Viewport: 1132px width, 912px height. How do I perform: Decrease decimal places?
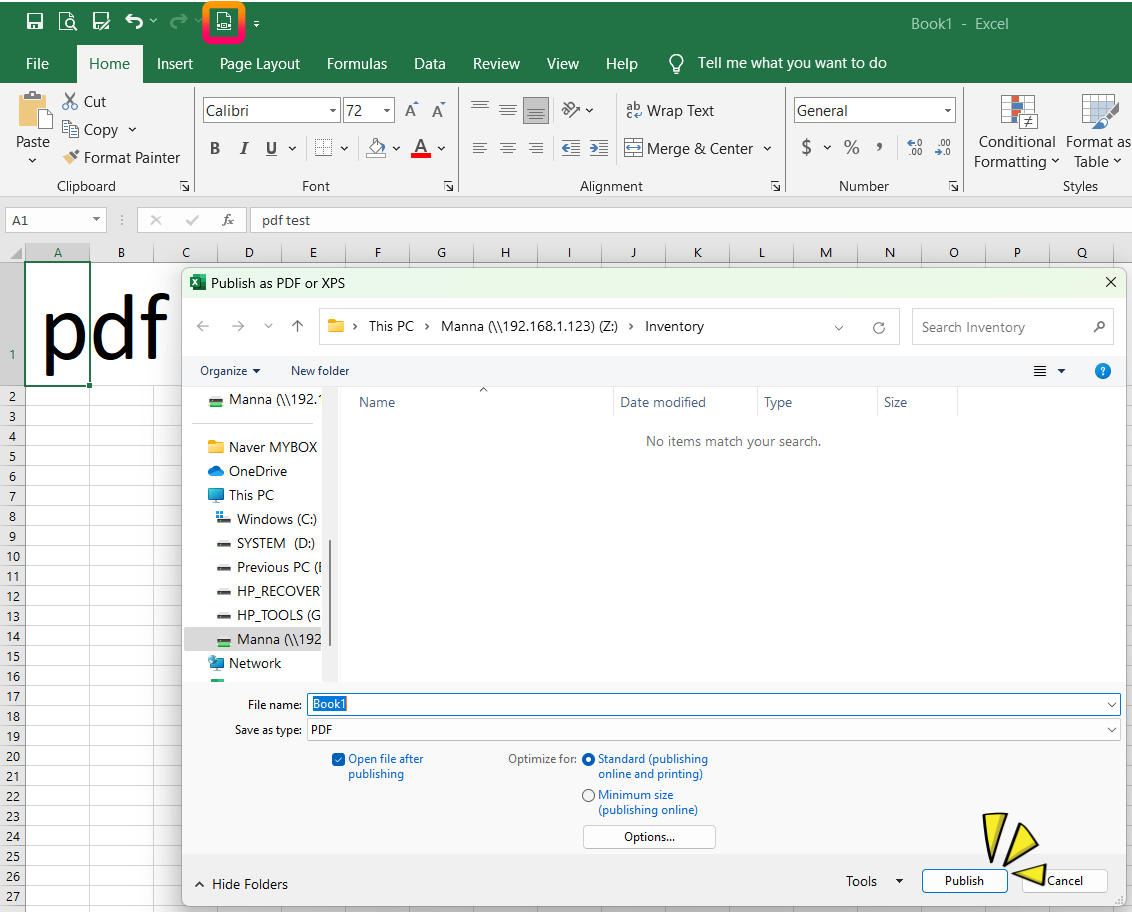tap(943, 148)
